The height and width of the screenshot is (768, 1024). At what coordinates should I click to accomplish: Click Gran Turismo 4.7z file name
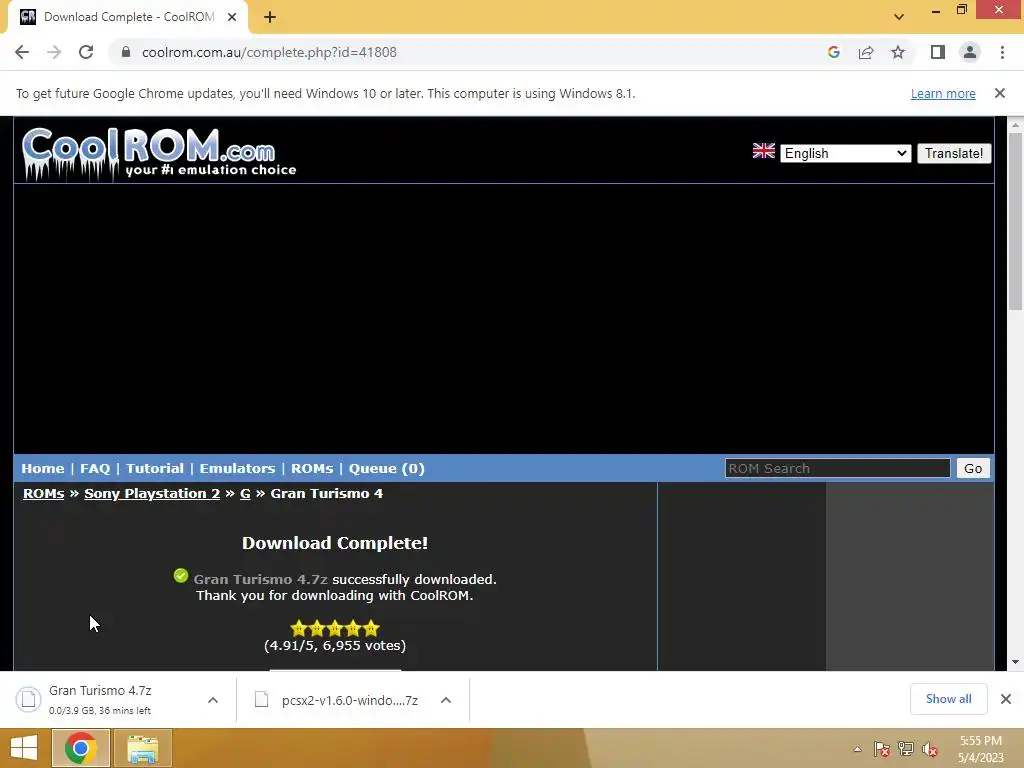(x=260, y=579)
